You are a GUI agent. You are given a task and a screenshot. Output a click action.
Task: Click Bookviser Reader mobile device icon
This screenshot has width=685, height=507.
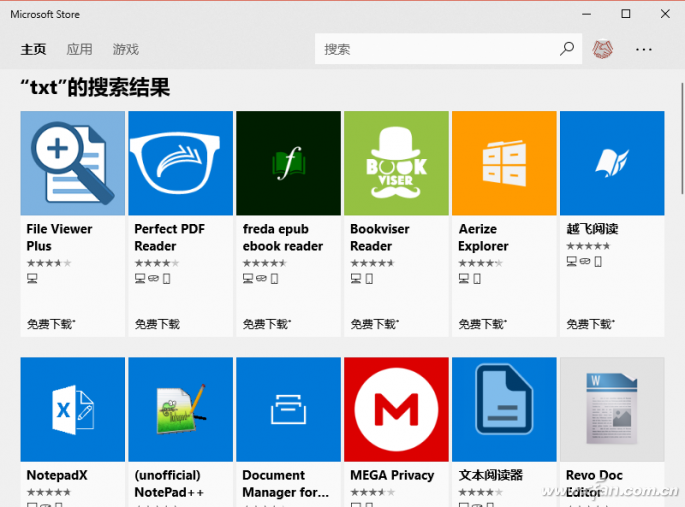(369, 279)
